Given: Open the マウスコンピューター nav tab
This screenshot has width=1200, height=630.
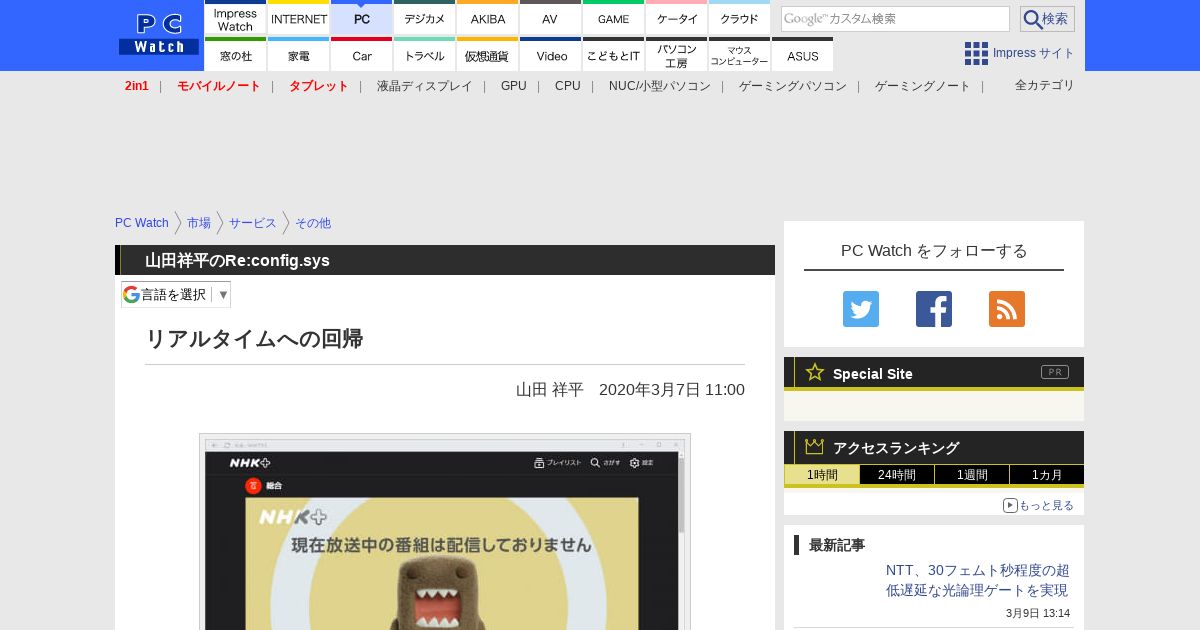Looking at the screenshot, I should [740, 54].
